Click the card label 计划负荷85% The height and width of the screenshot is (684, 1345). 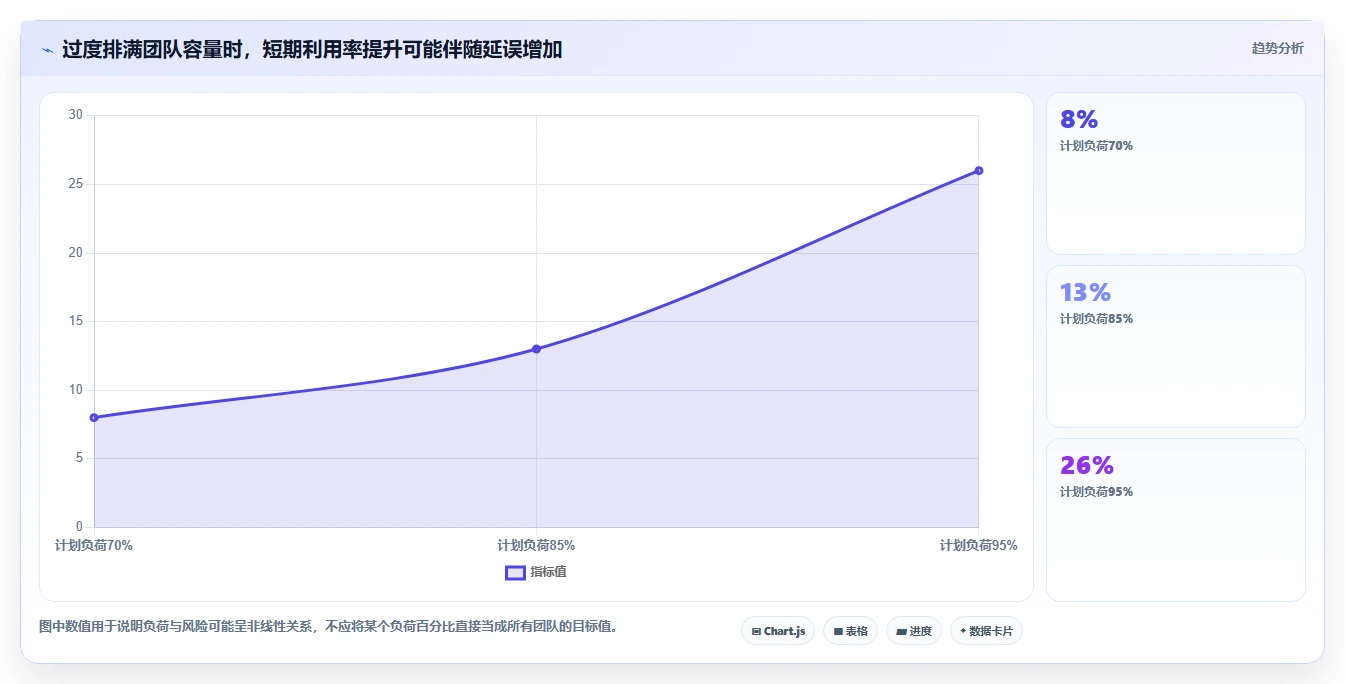pos(1096,319)
